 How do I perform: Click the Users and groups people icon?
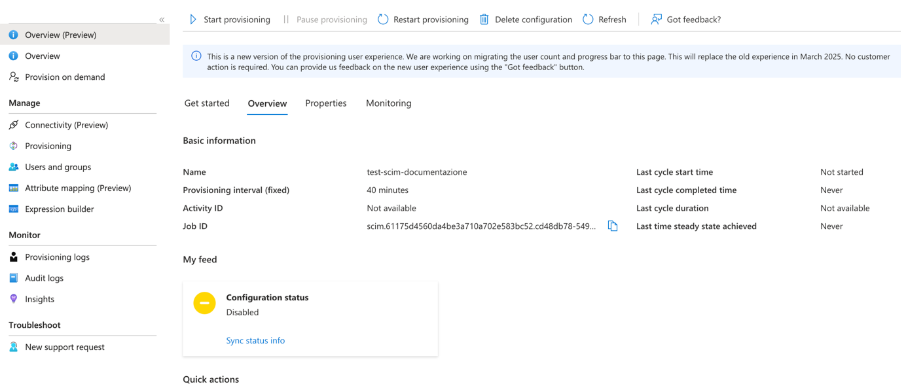pos(14,167)
